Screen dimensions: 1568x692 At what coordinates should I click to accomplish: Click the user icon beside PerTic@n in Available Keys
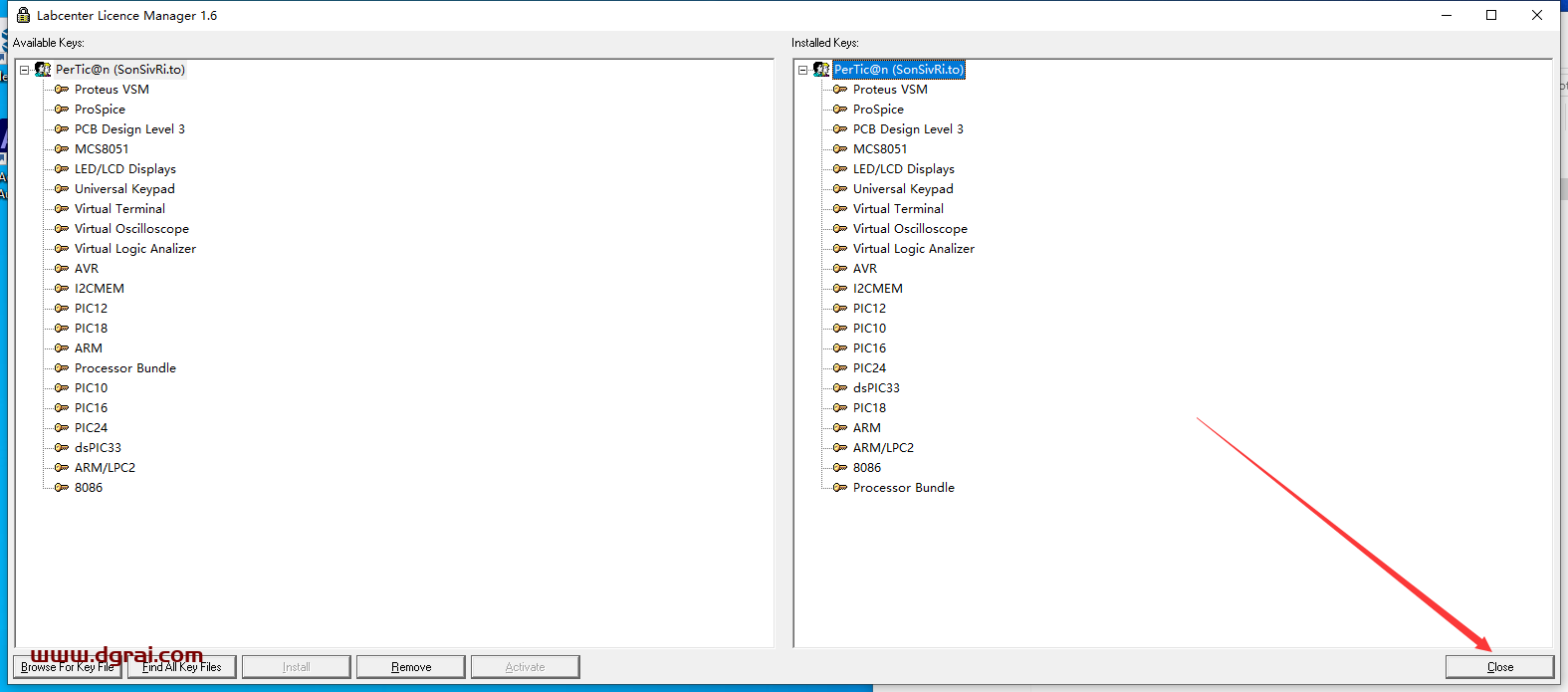tap(43, 70)
